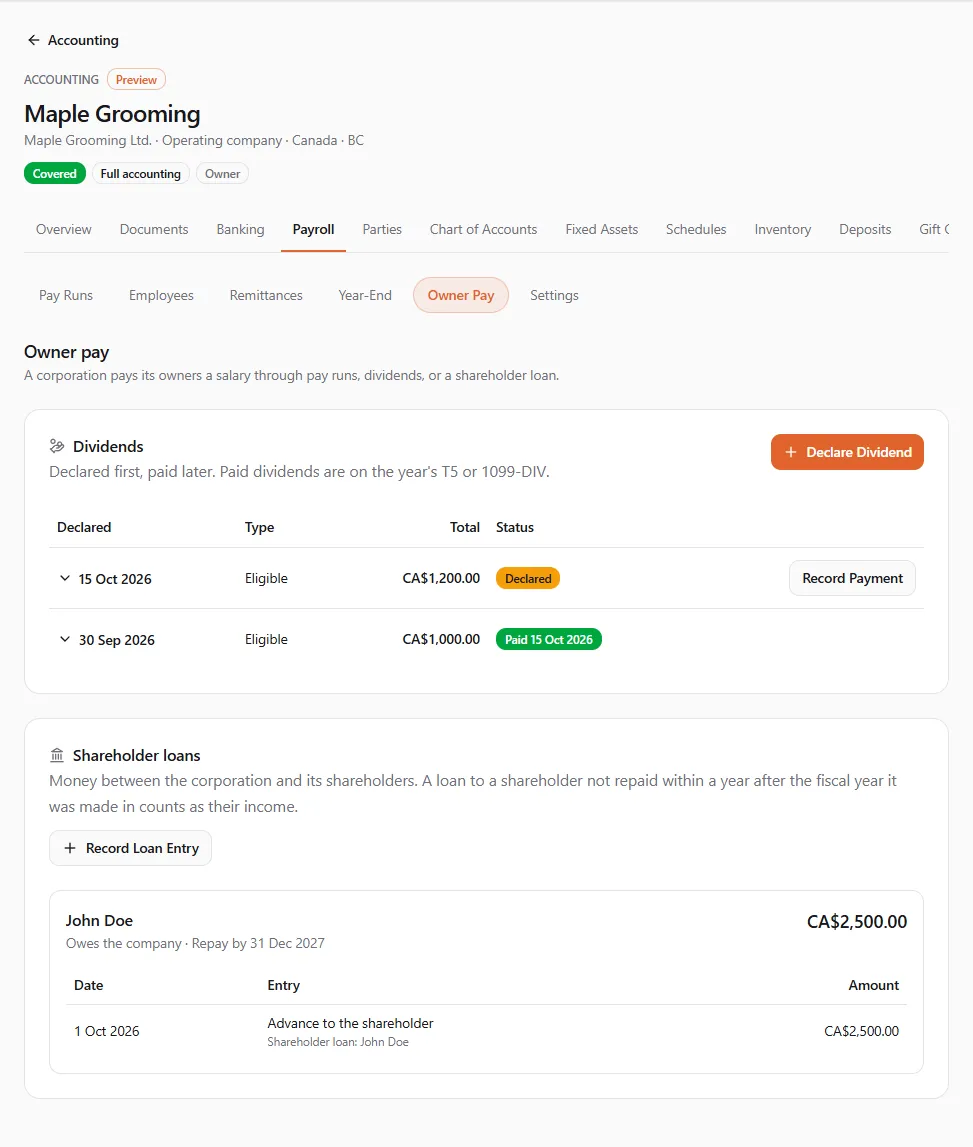This screenshot has width=973, height=1147.
Task: Open the Banking tab
Action: tap(240, 230)
